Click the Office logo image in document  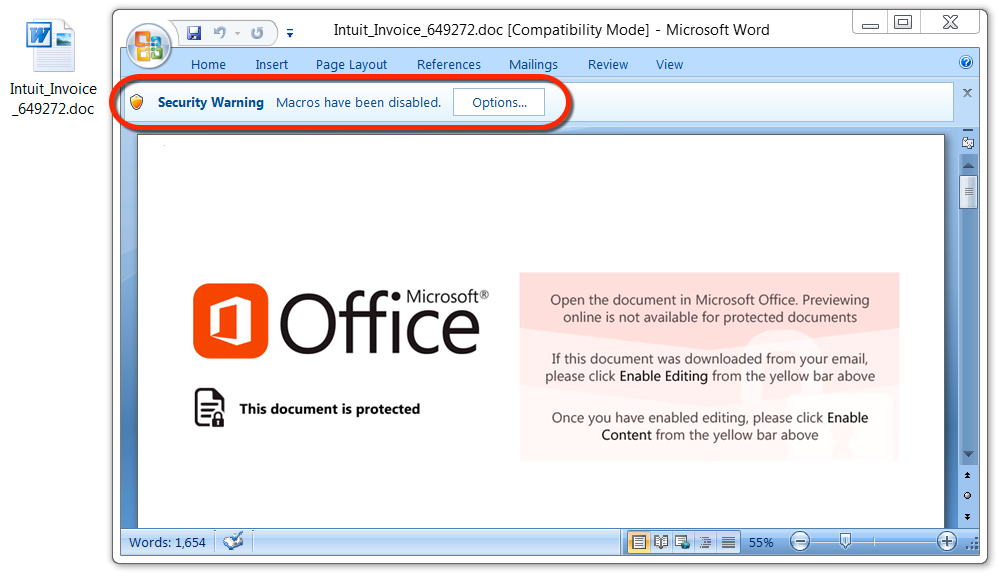pyautogui.click(x=341, y=321)
